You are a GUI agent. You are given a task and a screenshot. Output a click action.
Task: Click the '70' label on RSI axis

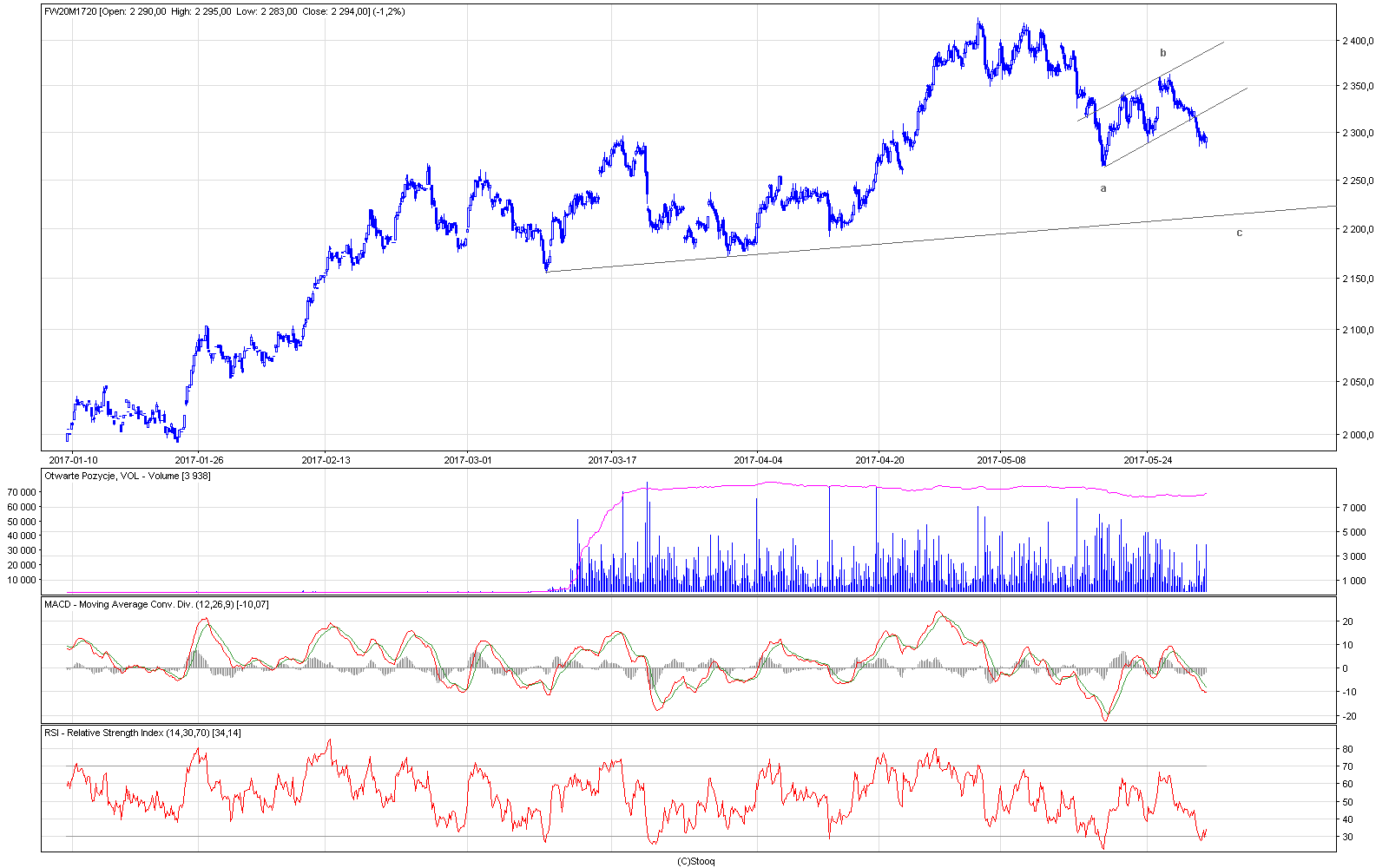pyautogui.click(x=1347, y=766)
